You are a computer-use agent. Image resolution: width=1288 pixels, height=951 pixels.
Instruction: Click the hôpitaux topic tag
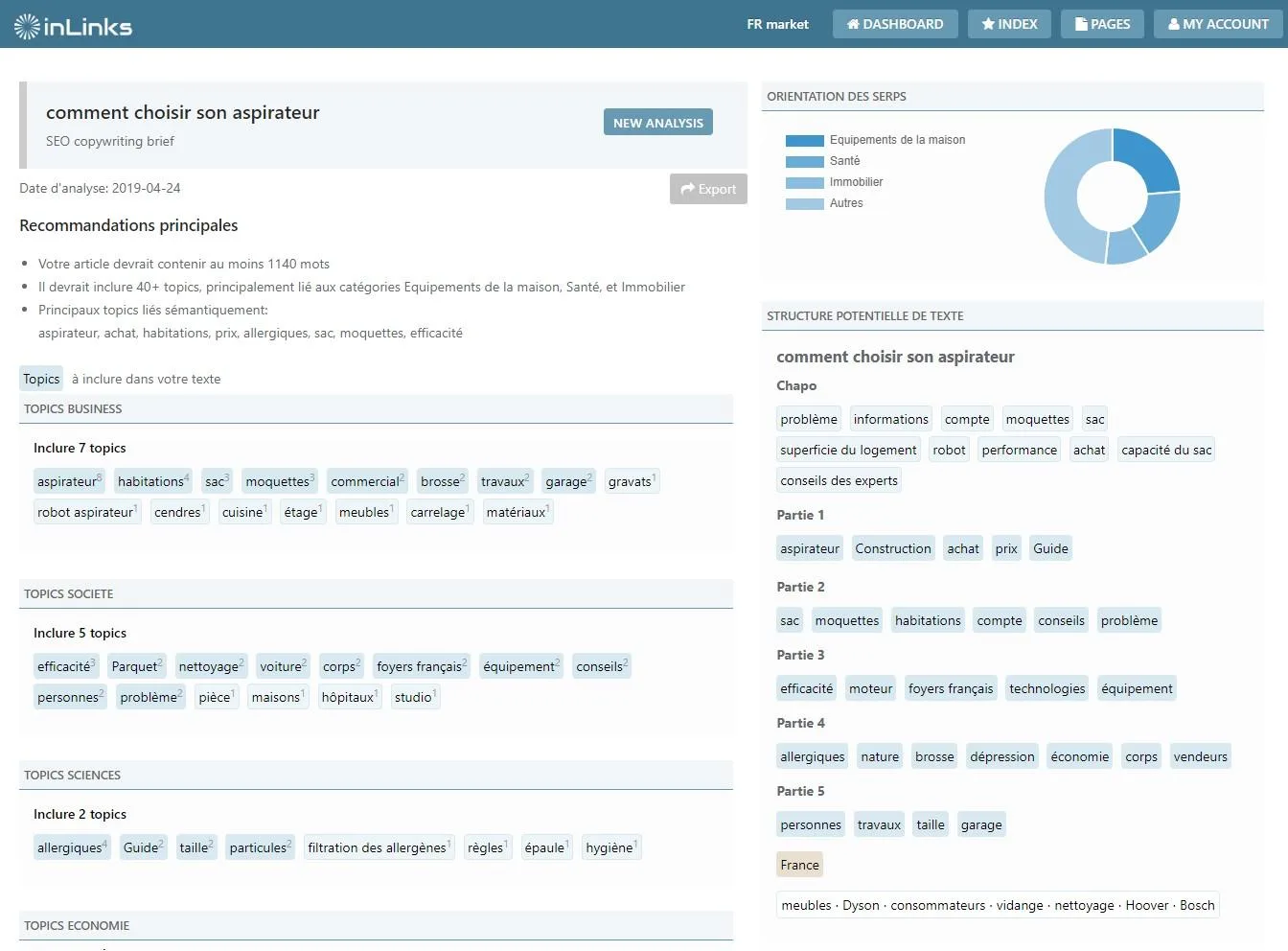(x=350, y=697)
